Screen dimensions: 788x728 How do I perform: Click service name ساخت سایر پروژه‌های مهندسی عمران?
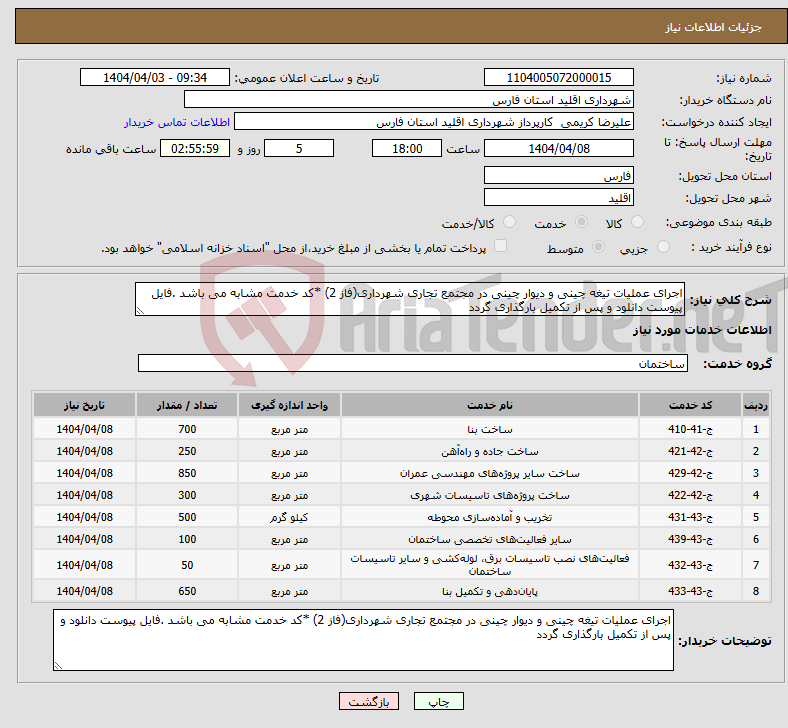point(489,473)
